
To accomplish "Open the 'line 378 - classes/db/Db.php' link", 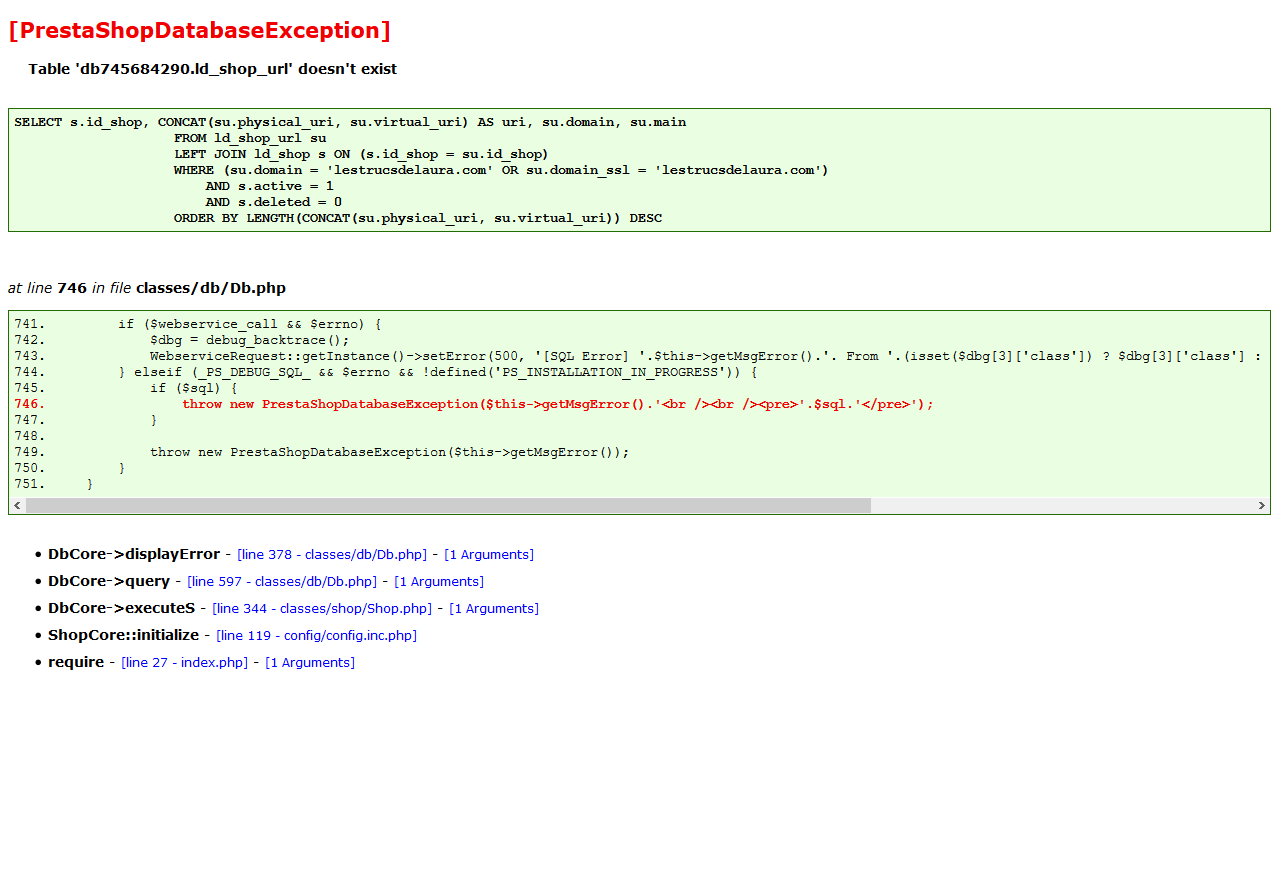I will click(332, 554).
